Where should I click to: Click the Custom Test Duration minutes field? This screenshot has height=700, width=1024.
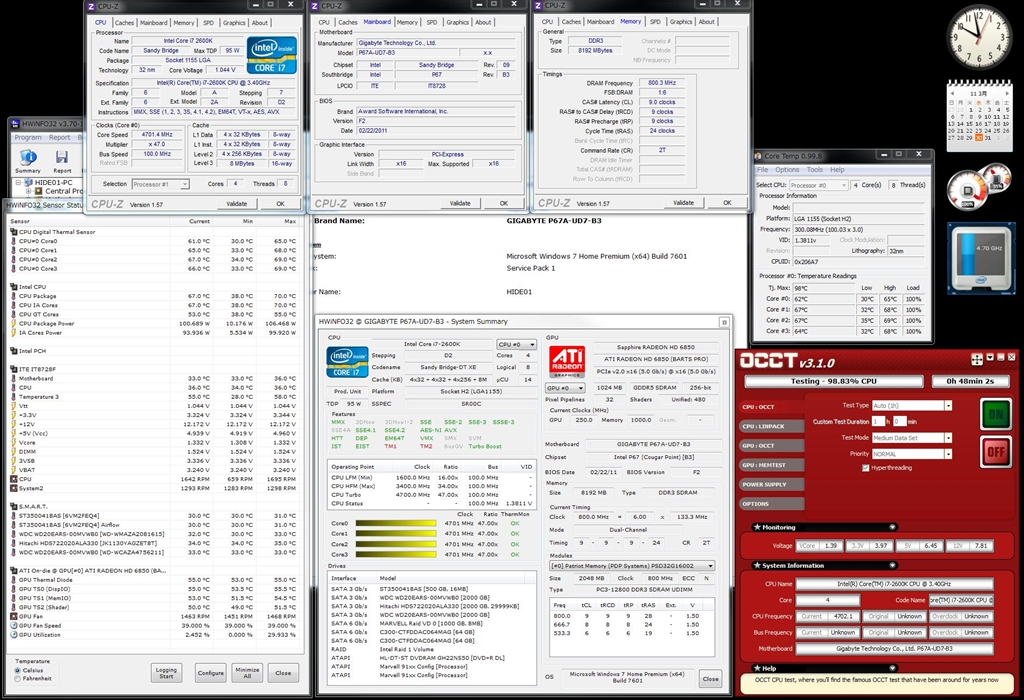click(899, 421)
